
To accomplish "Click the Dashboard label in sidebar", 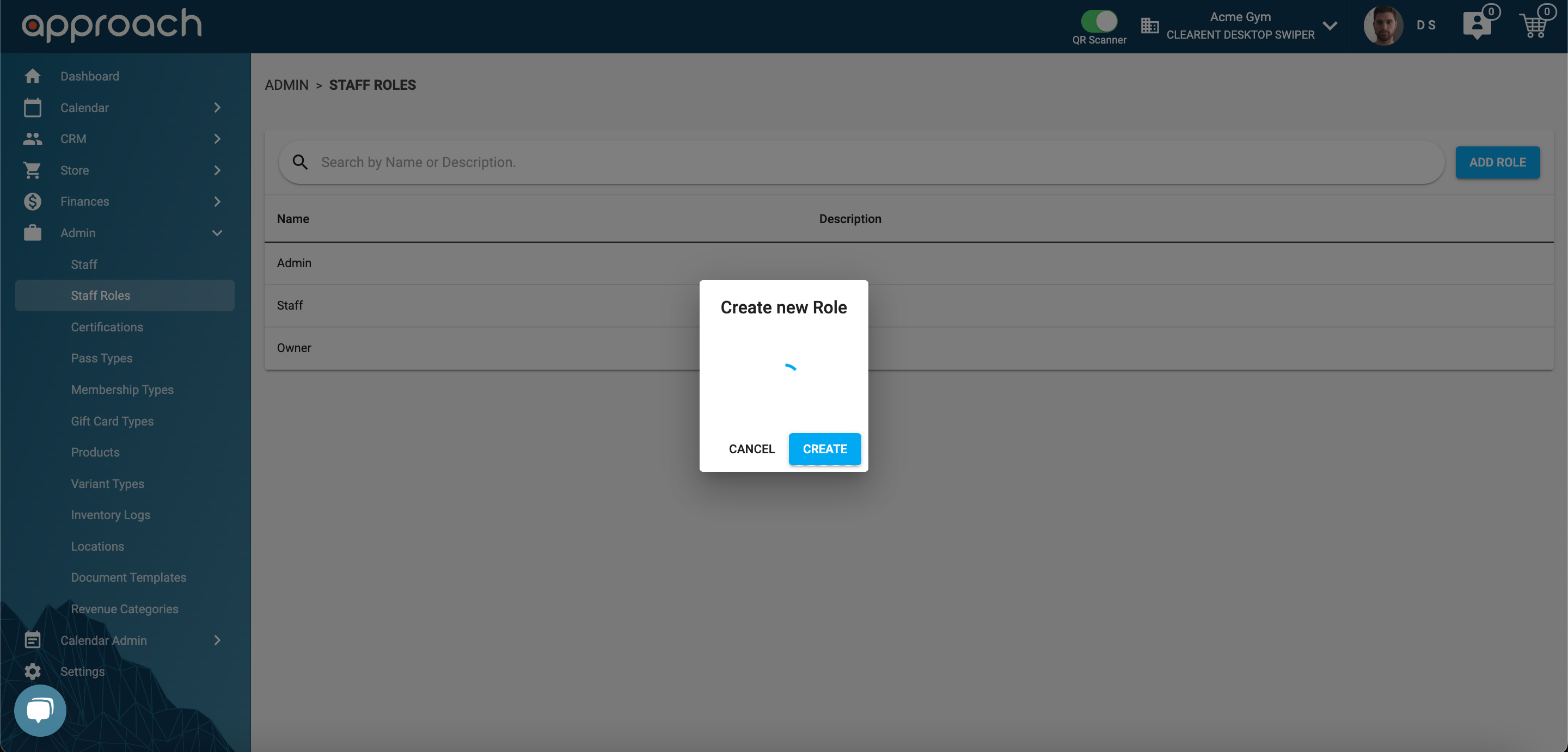I will click(x=89, y=76).
